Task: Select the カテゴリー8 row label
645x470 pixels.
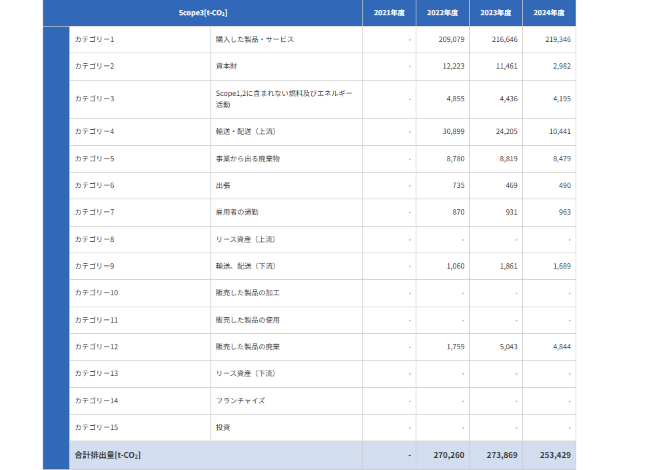Action: pyautogui.click(x=95, y=239)
